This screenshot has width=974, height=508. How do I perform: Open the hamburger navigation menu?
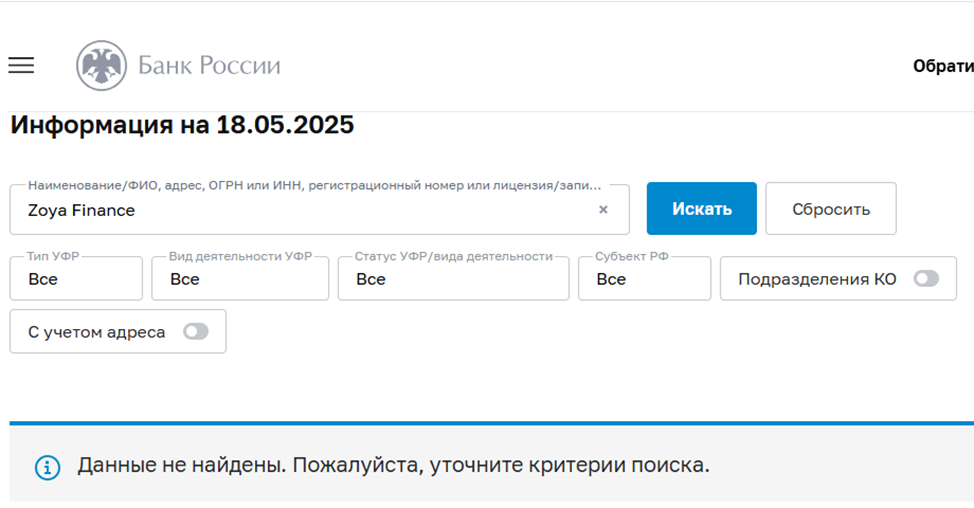[21, 66]
